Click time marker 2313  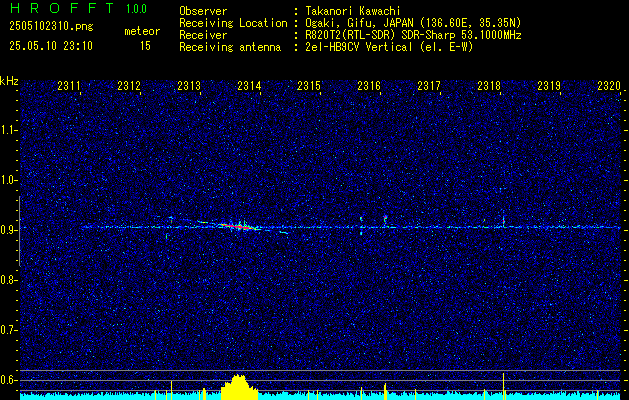[x=189, y=85]
